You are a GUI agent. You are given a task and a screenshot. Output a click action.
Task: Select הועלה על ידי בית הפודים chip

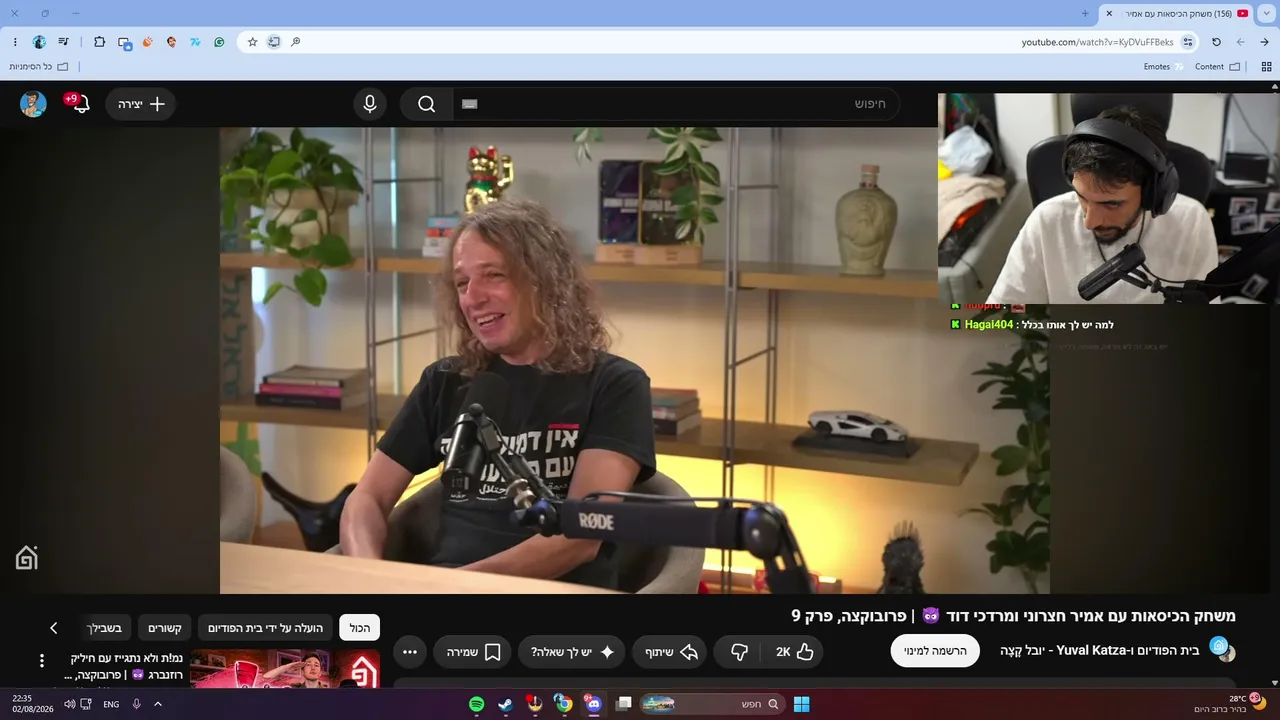(265, 628)
